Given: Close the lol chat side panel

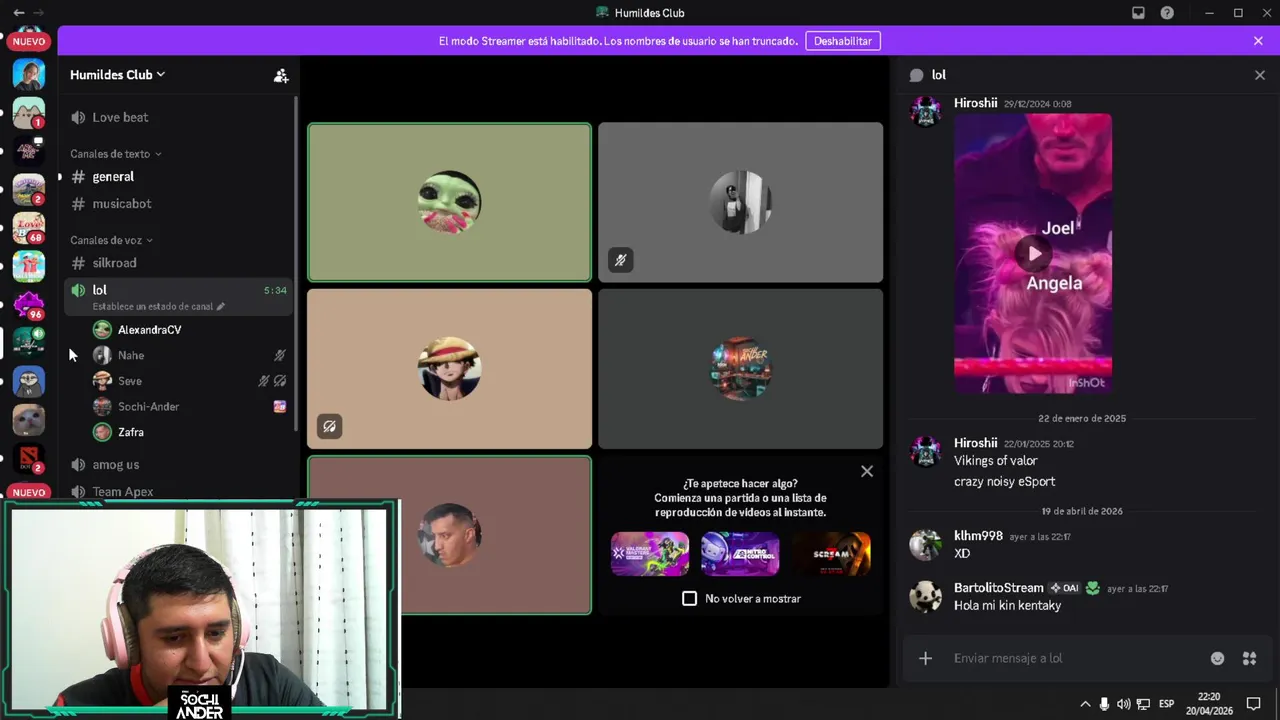Looking at the screenshot, I should click(x=1260, y=75).
